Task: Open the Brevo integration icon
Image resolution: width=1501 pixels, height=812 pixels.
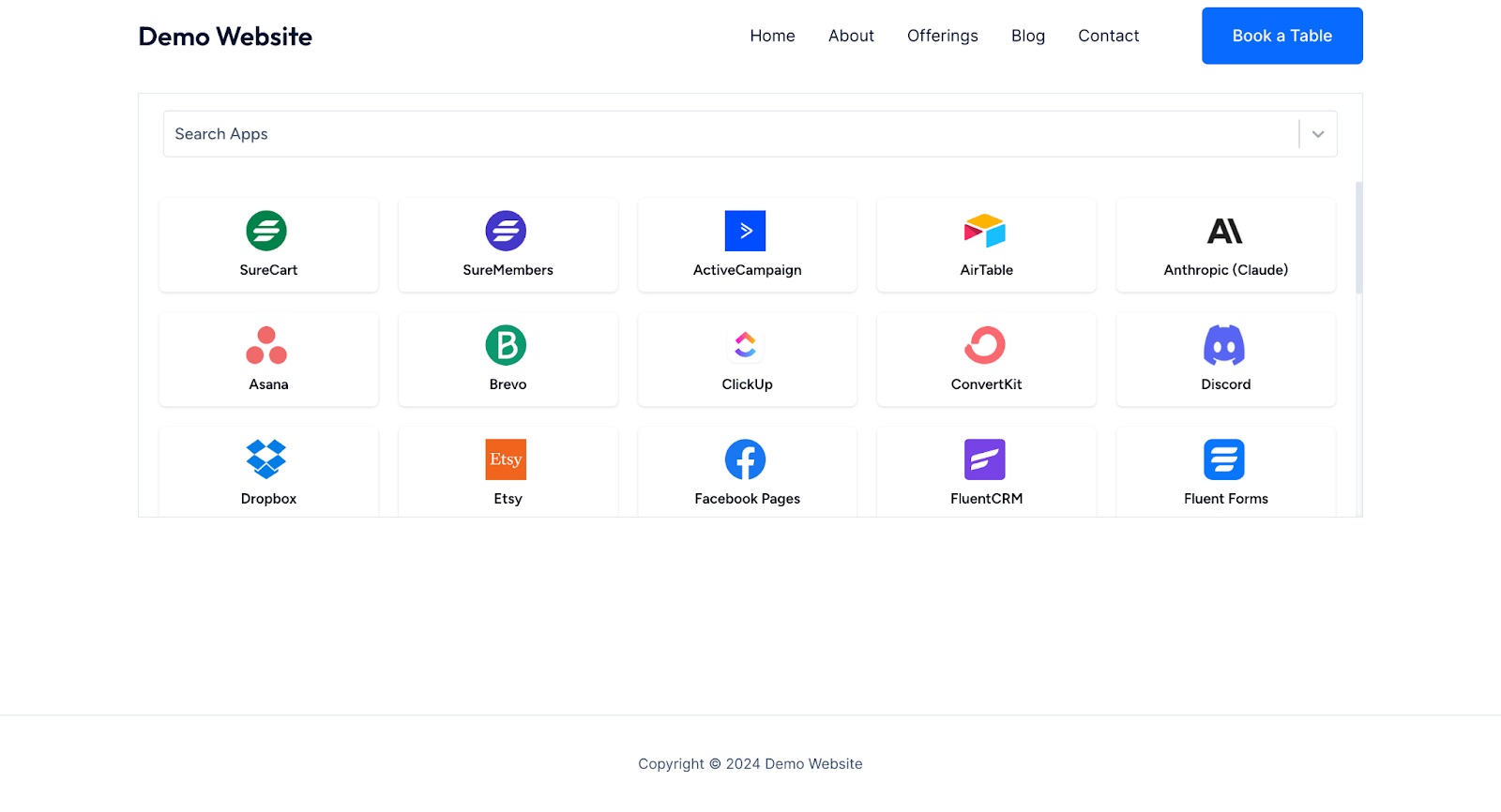Action: tap(506, 345)
